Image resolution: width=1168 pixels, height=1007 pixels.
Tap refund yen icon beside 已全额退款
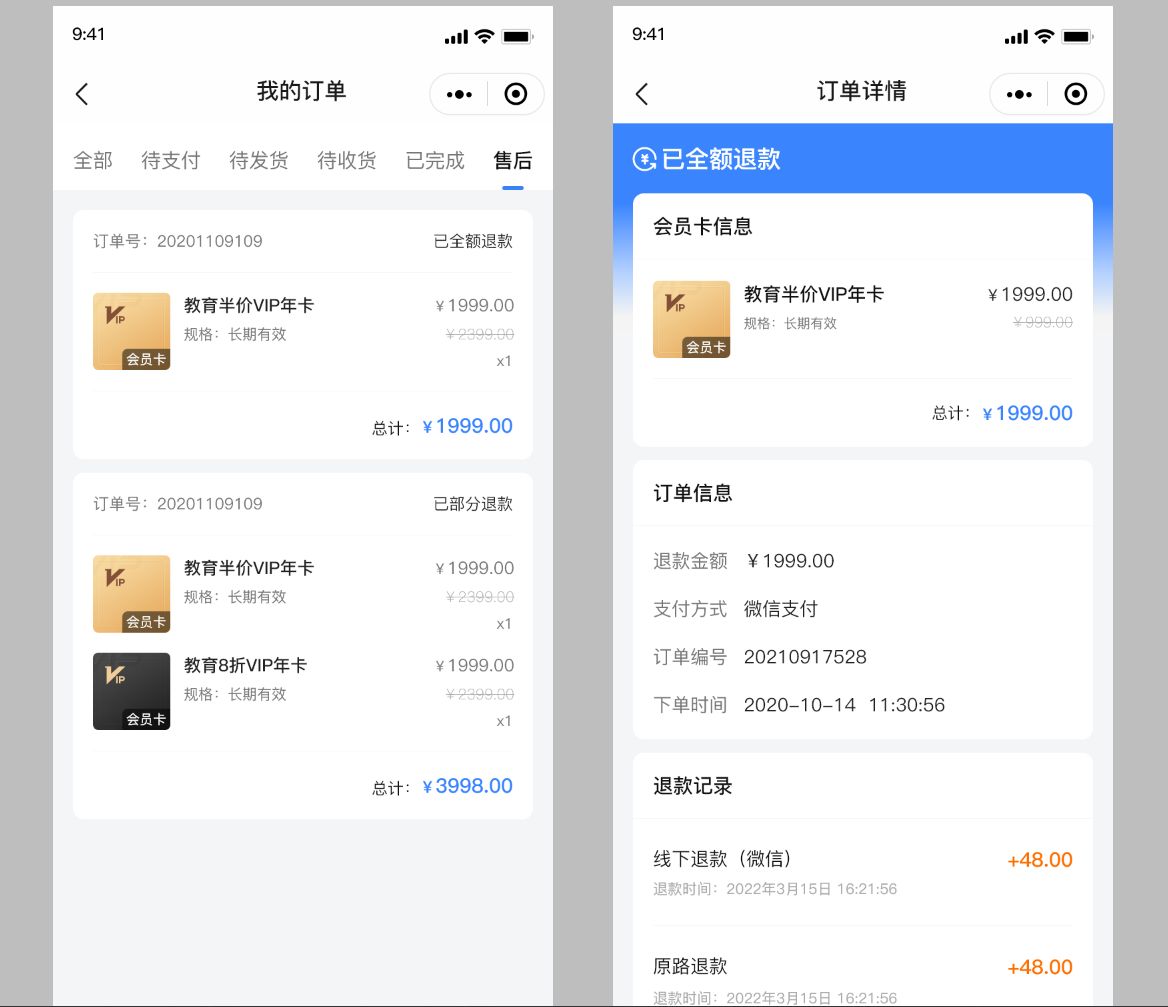pyautogui.click(x=645, y=159)
